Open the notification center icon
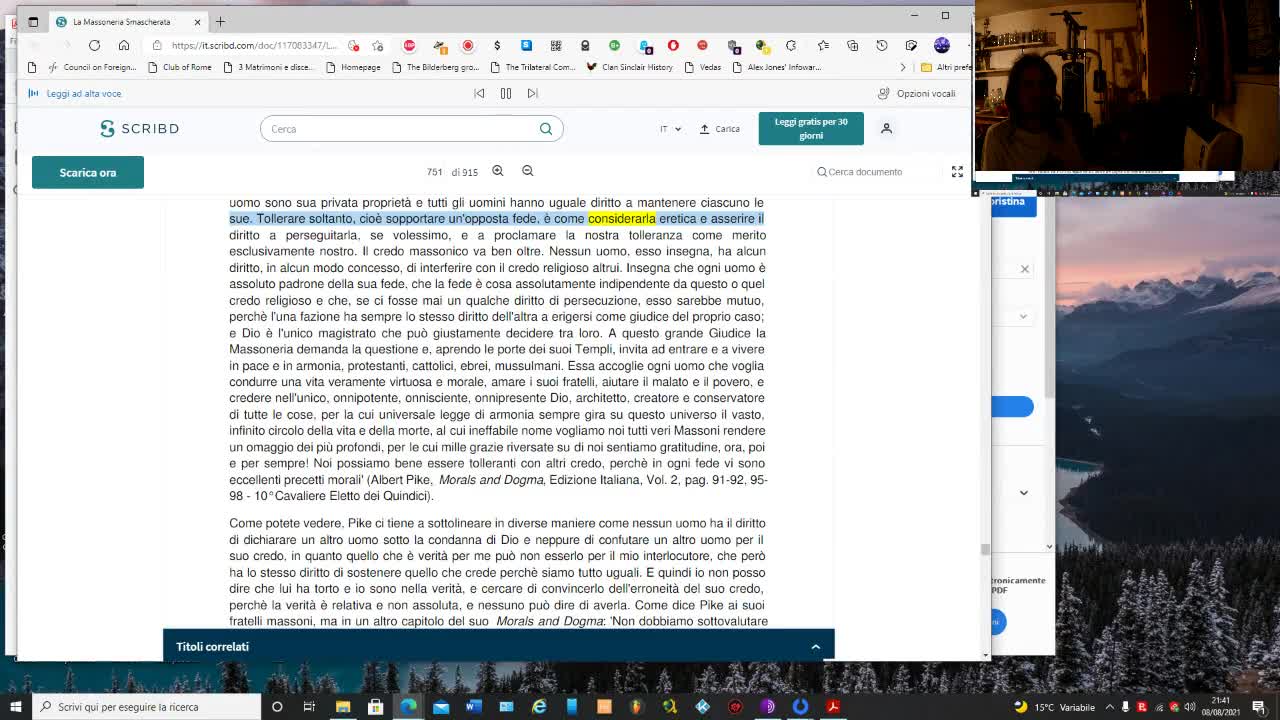 coord(1259,707)
